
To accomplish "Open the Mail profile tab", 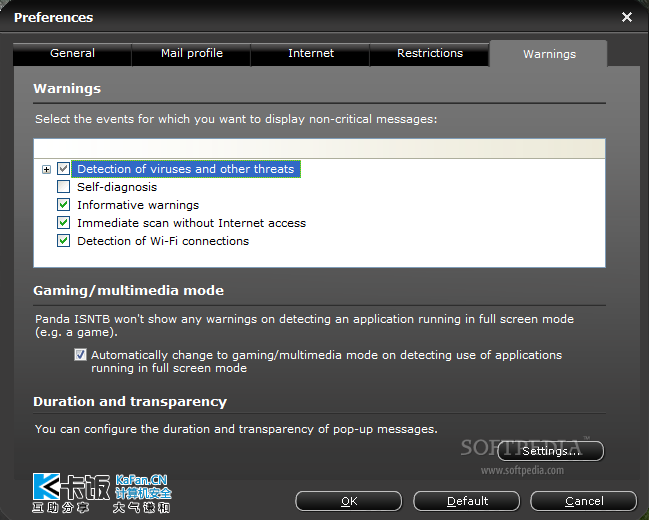I will click(x=192, y=54).
